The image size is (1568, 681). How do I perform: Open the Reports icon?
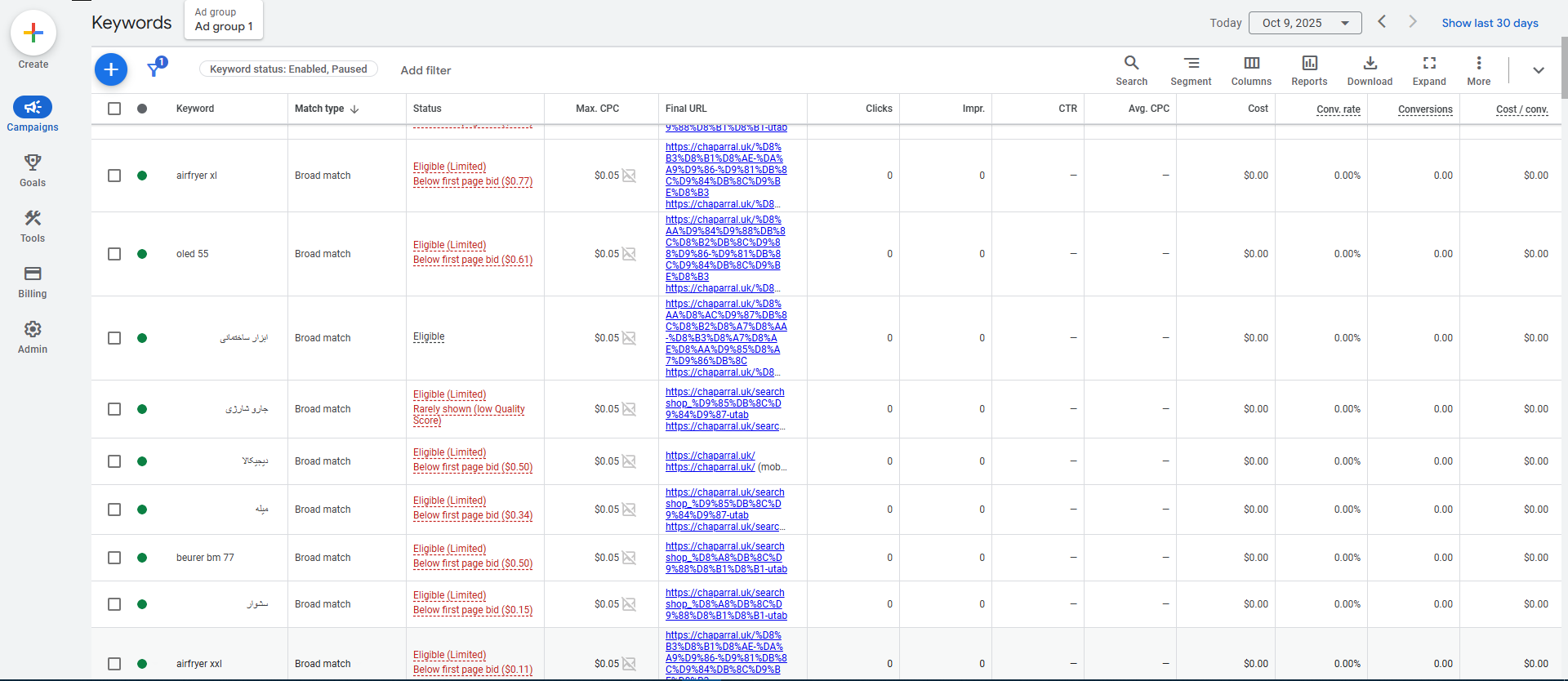coord(1309,69)
